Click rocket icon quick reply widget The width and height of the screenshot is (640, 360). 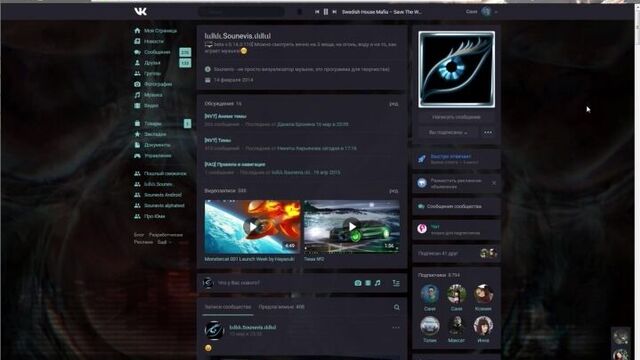click(422, 159)
